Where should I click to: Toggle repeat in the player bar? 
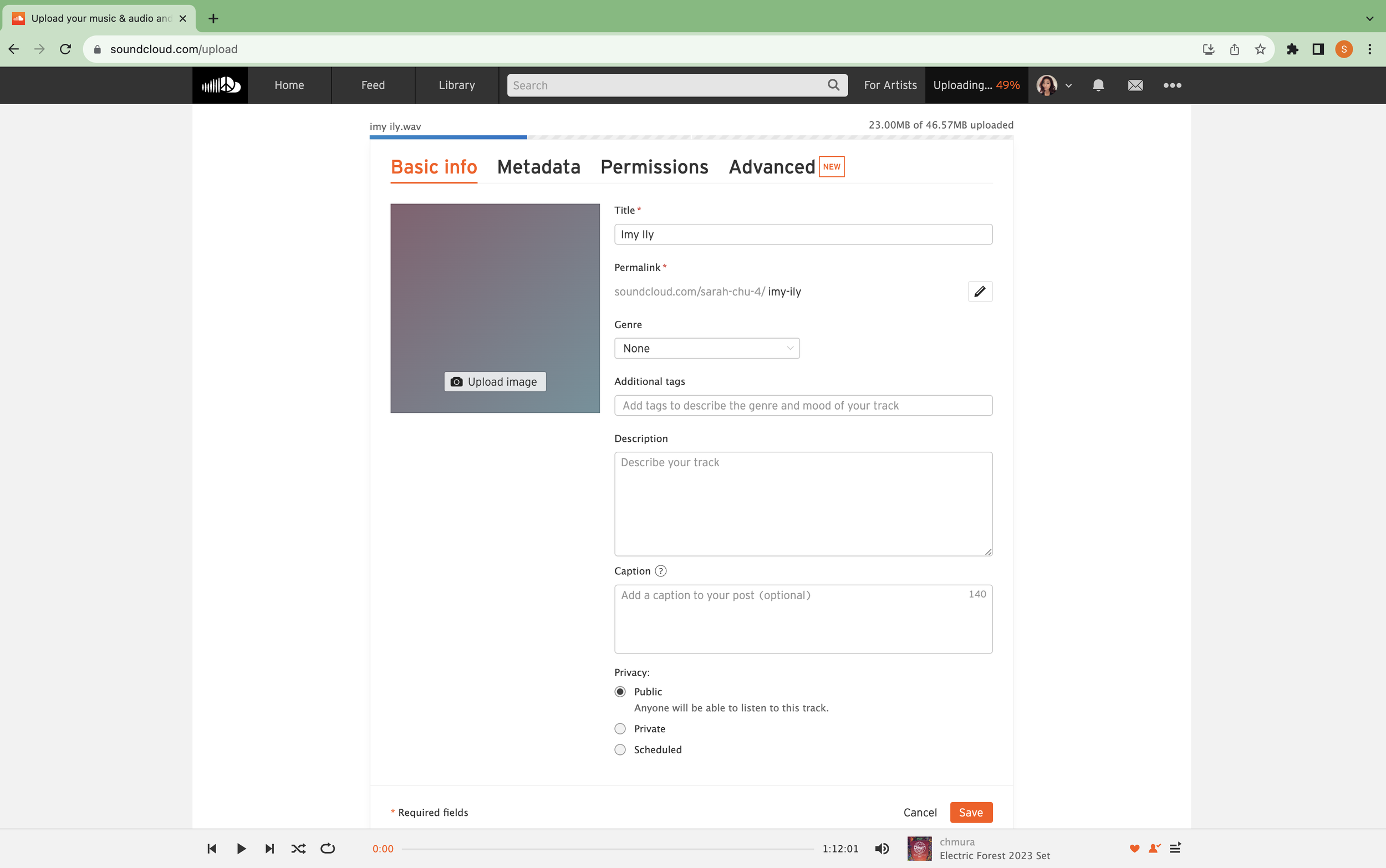click(327, 849)
